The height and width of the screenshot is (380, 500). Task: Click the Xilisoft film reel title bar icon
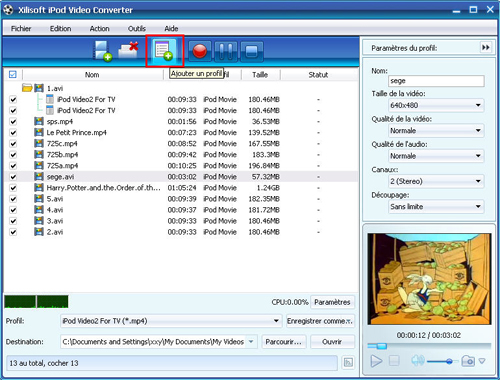[x=8, y=10]
